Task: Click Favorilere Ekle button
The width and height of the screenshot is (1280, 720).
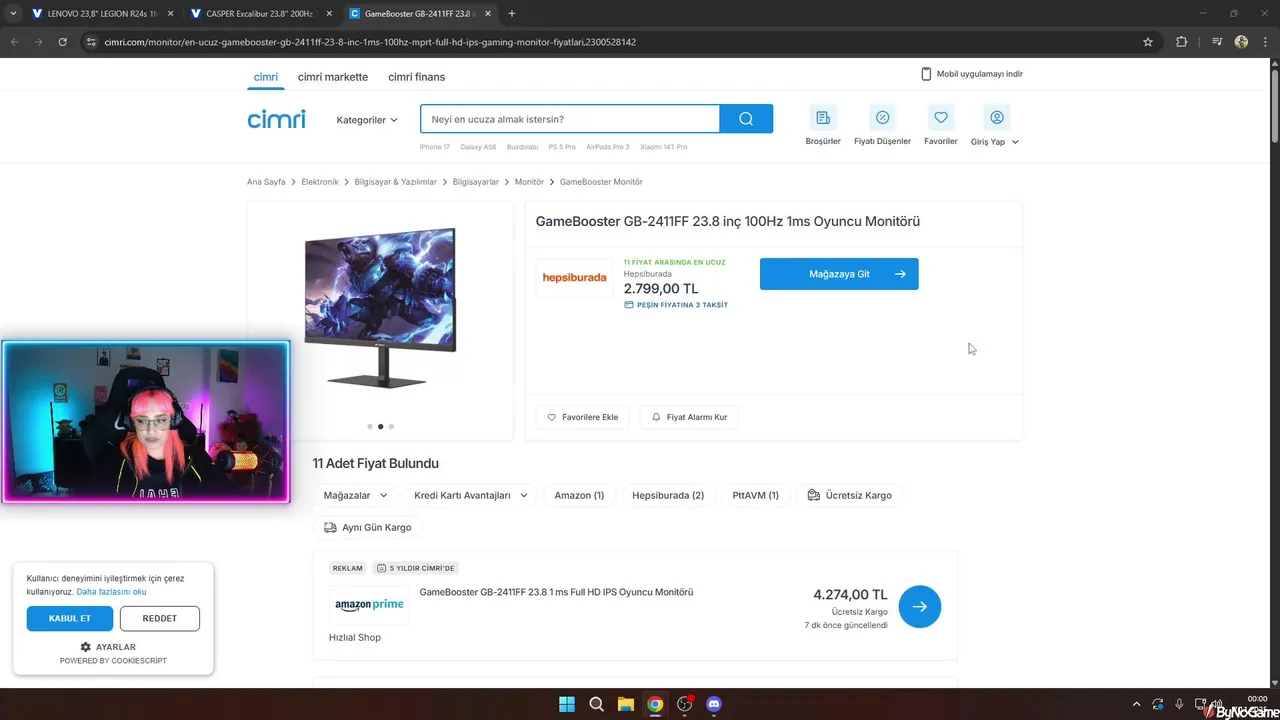Action: pyautogui.click(x=582, y=417)
